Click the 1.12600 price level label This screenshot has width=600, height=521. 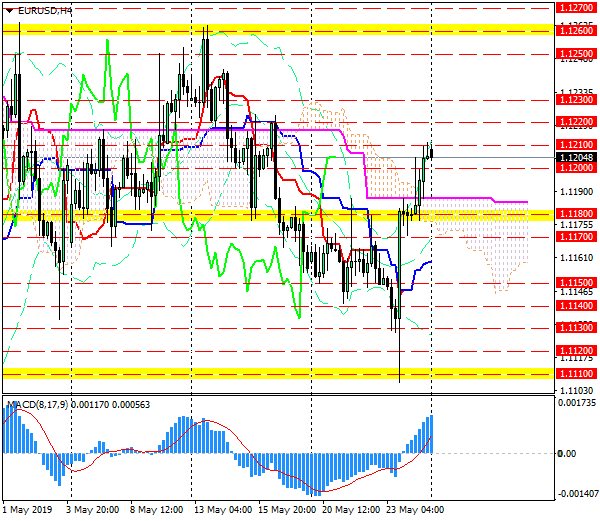(577, 30)
